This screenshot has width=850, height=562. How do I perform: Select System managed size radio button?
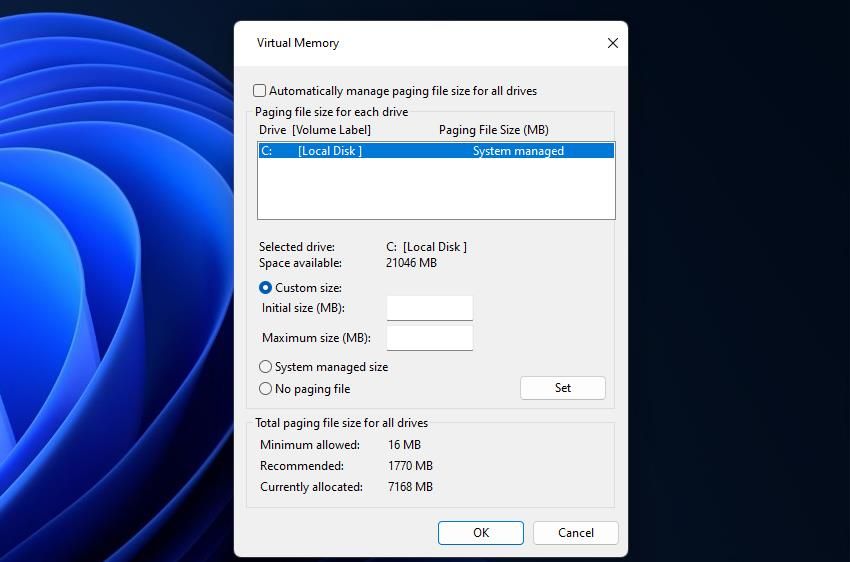coord(266,367)
